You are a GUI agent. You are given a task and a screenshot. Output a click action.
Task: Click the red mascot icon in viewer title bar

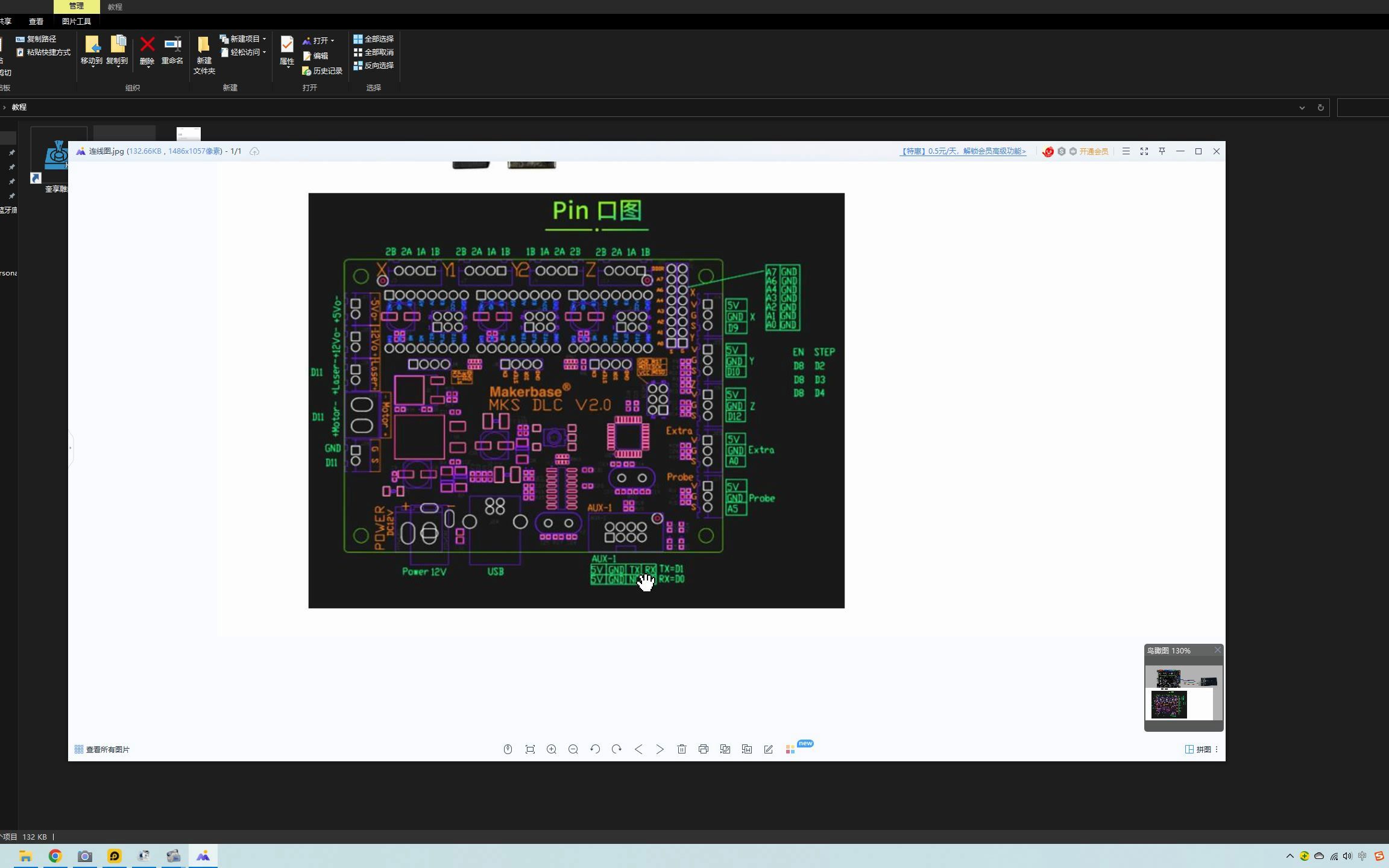coord(1048,151)
